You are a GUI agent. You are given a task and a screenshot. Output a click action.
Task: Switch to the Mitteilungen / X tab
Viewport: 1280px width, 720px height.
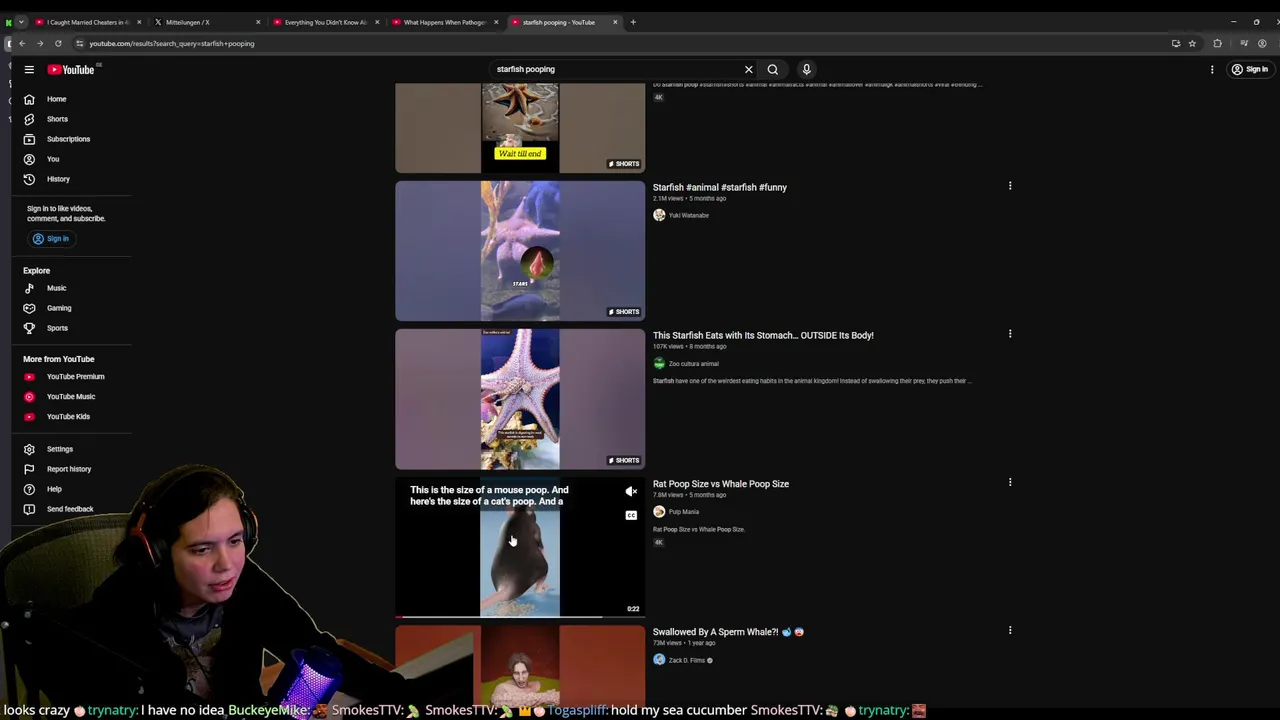205,22
